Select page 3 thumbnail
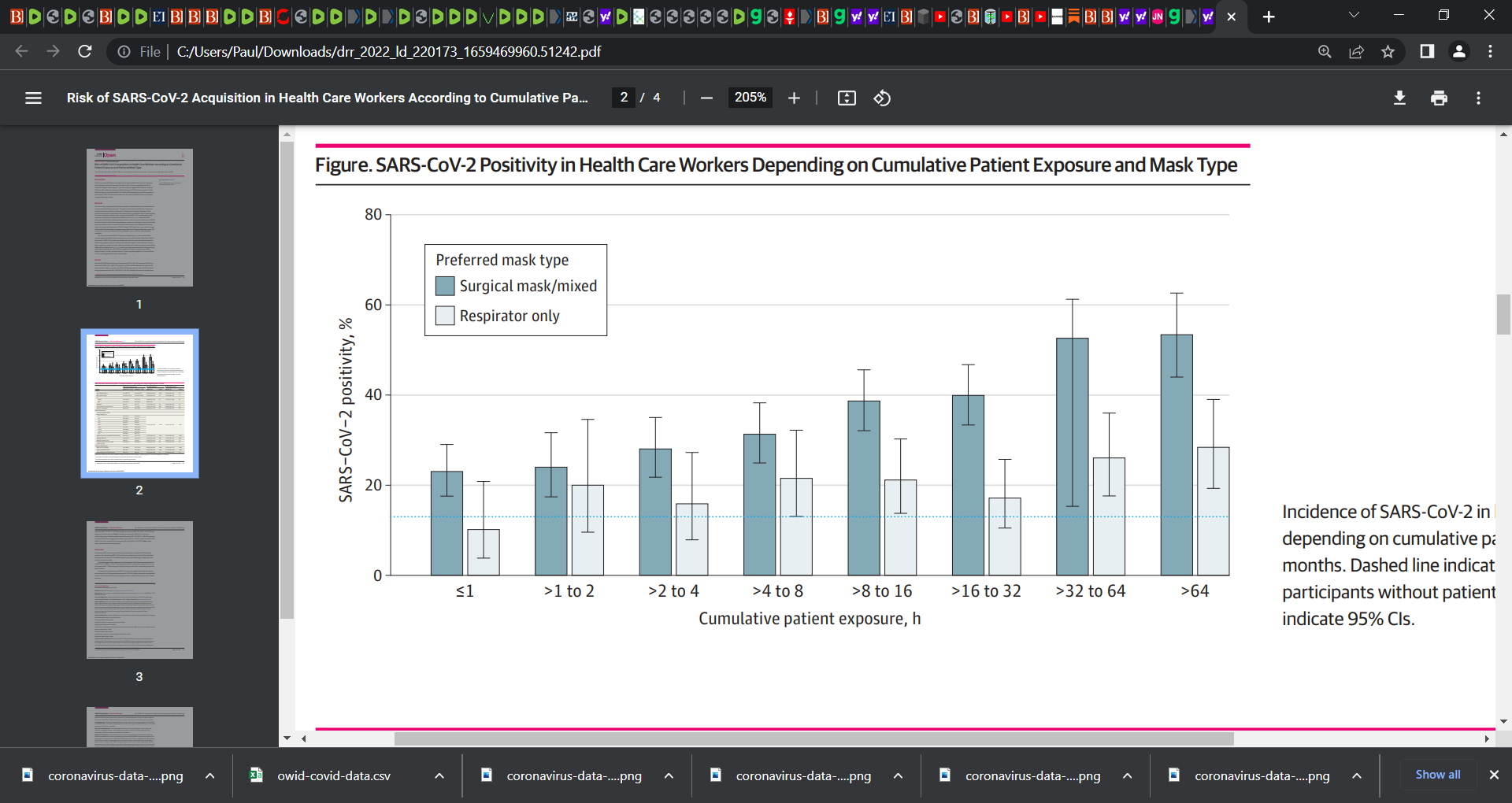This screenshot has height=803, width=1512. pos(139,590)
